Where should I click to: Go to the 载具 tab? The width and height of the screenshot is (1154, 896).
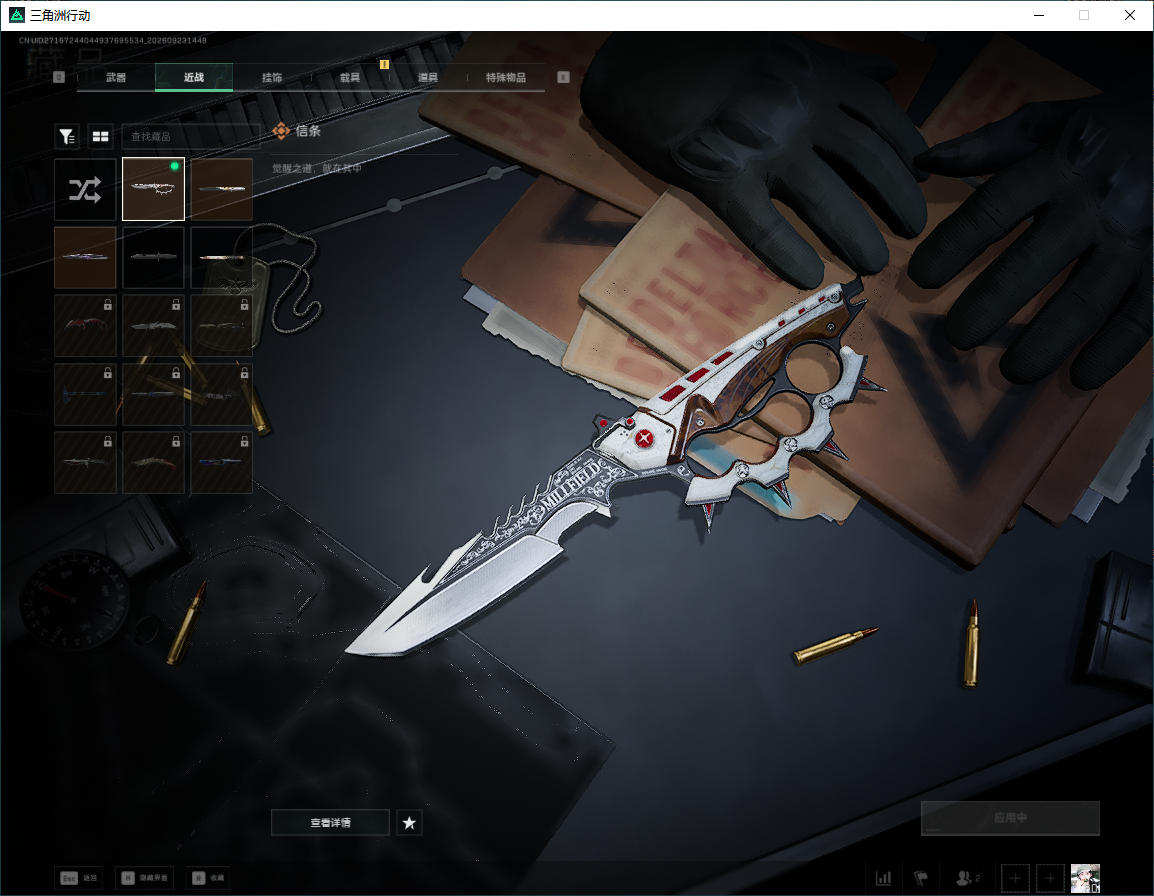(x=350, y=77)
